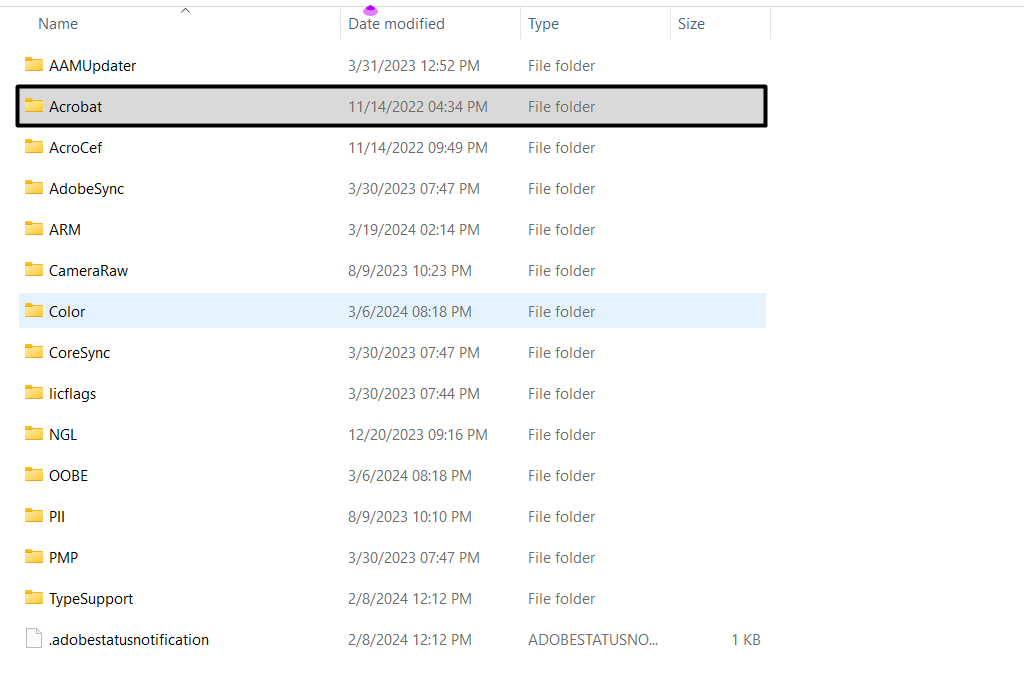The width and height of the screenshot is (1024, 674).
Task: Select the Acrobat folder icon
Action: pos(34,106)
